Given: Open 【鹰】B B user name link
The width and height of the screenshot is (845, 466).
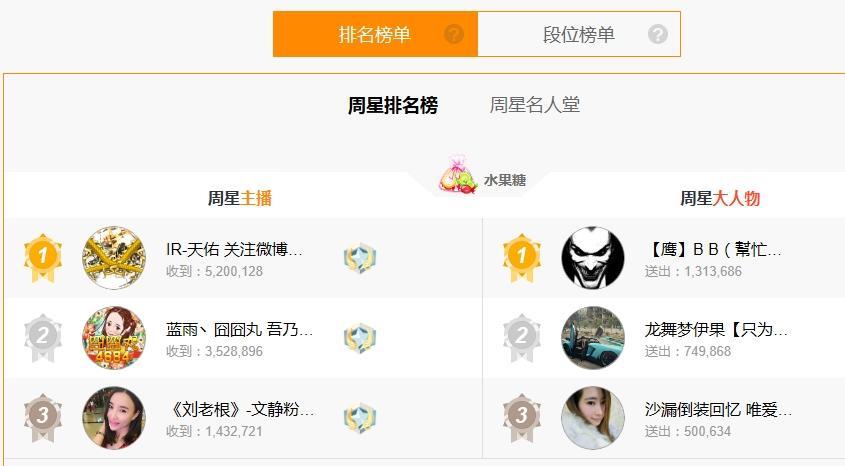Looking at the screenshot, I should click(x=713, y=249).
